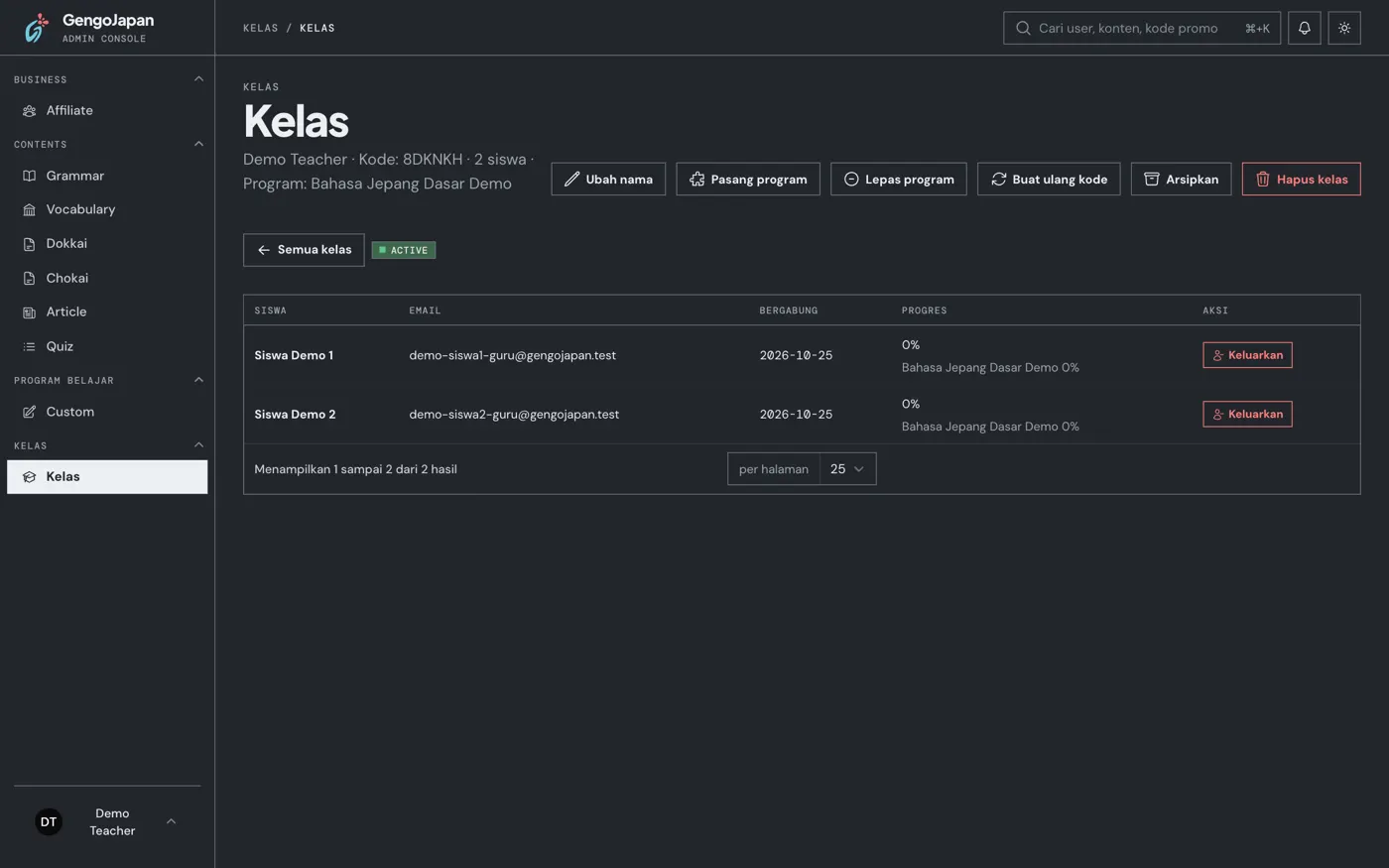Click the Article newspaper icon
The image size is (1389, 868).
click(x=29, y=312)
